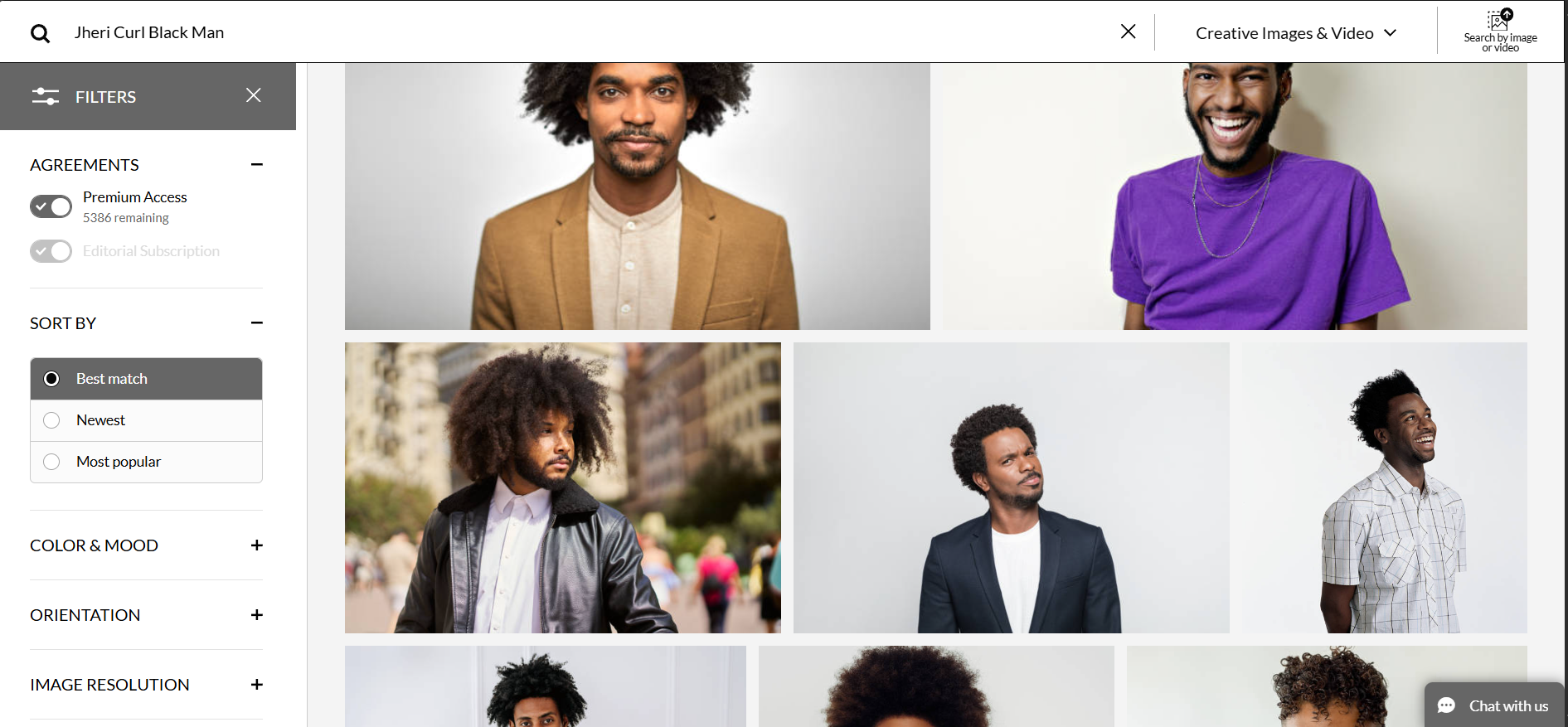This screenshot has height=727, width=1568.
Task: Clear the search query with the X icon
Action: (1128, 32)
